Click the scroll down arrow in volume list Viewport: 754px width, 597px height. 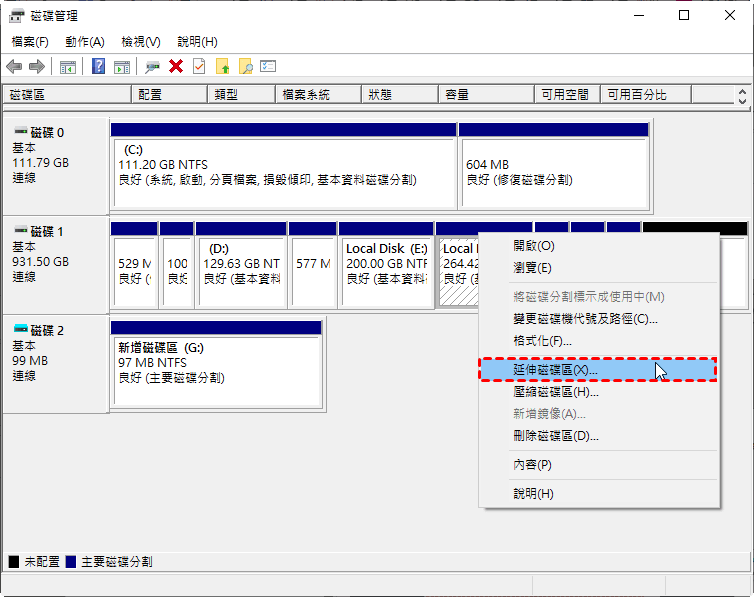pyautogui.click(x=741, y=101)
